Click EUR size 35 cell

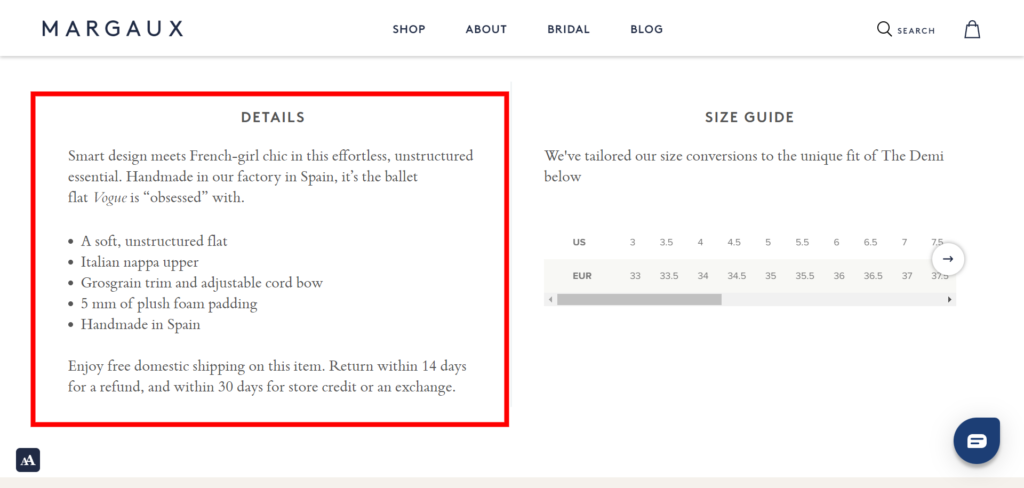(771, 276)
